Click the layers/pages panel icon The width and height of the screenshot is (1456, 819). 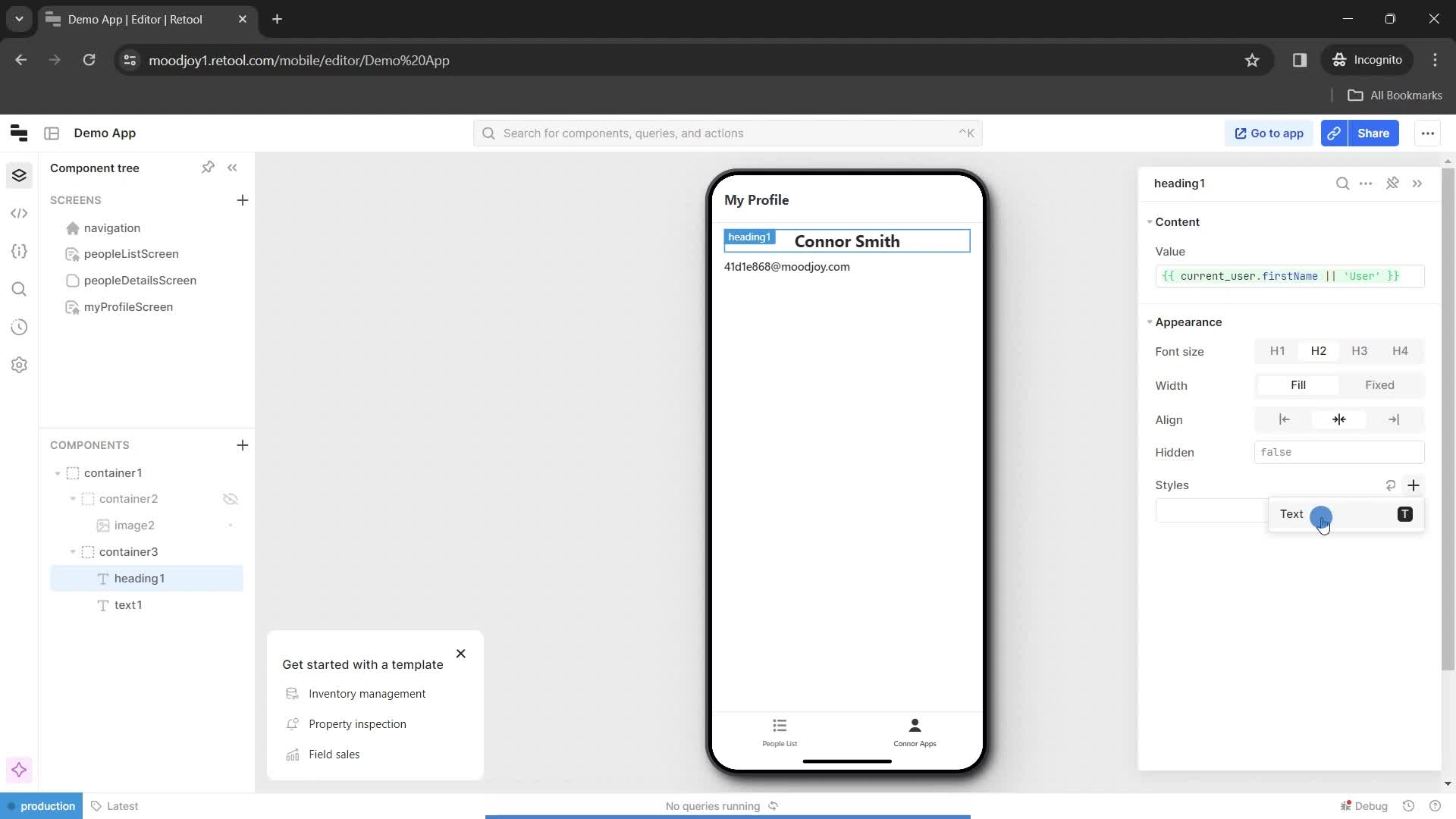click(19, 176)
